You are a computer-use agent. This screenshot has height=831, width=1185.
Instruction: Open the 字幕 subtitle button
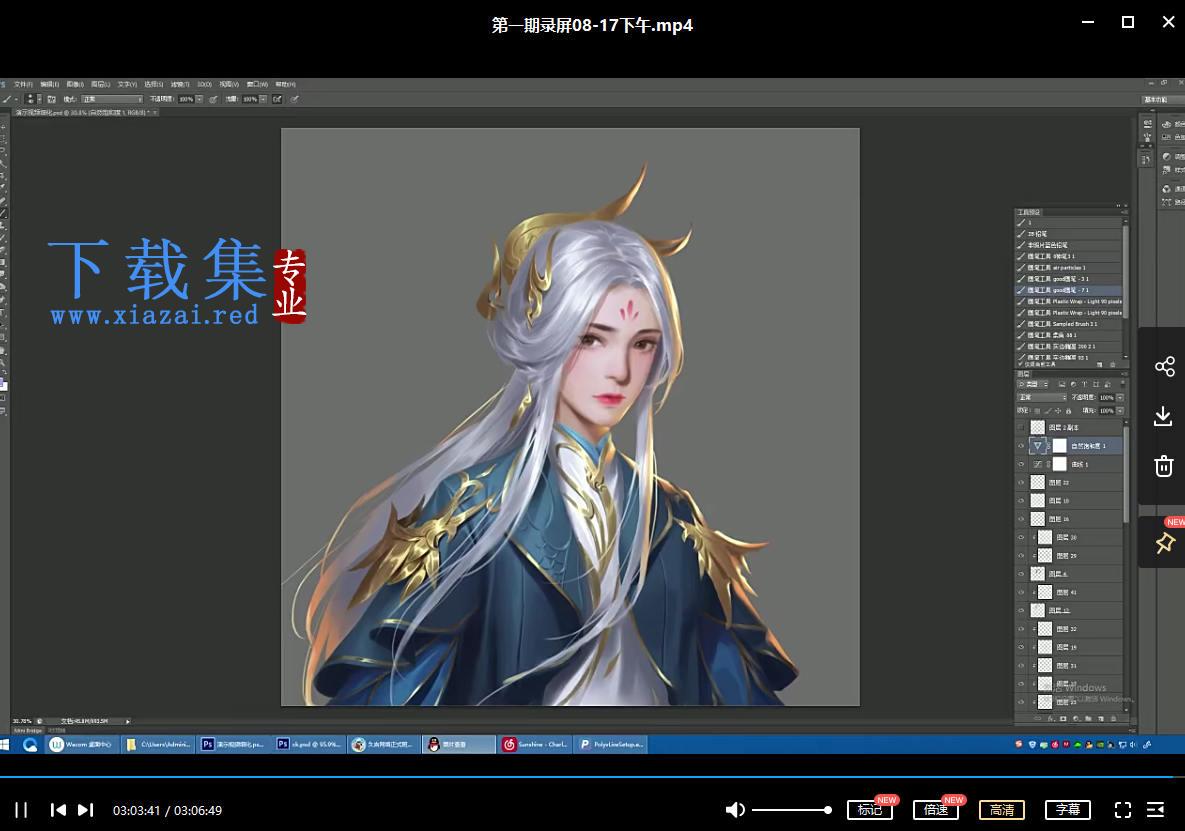(1068, 810)
